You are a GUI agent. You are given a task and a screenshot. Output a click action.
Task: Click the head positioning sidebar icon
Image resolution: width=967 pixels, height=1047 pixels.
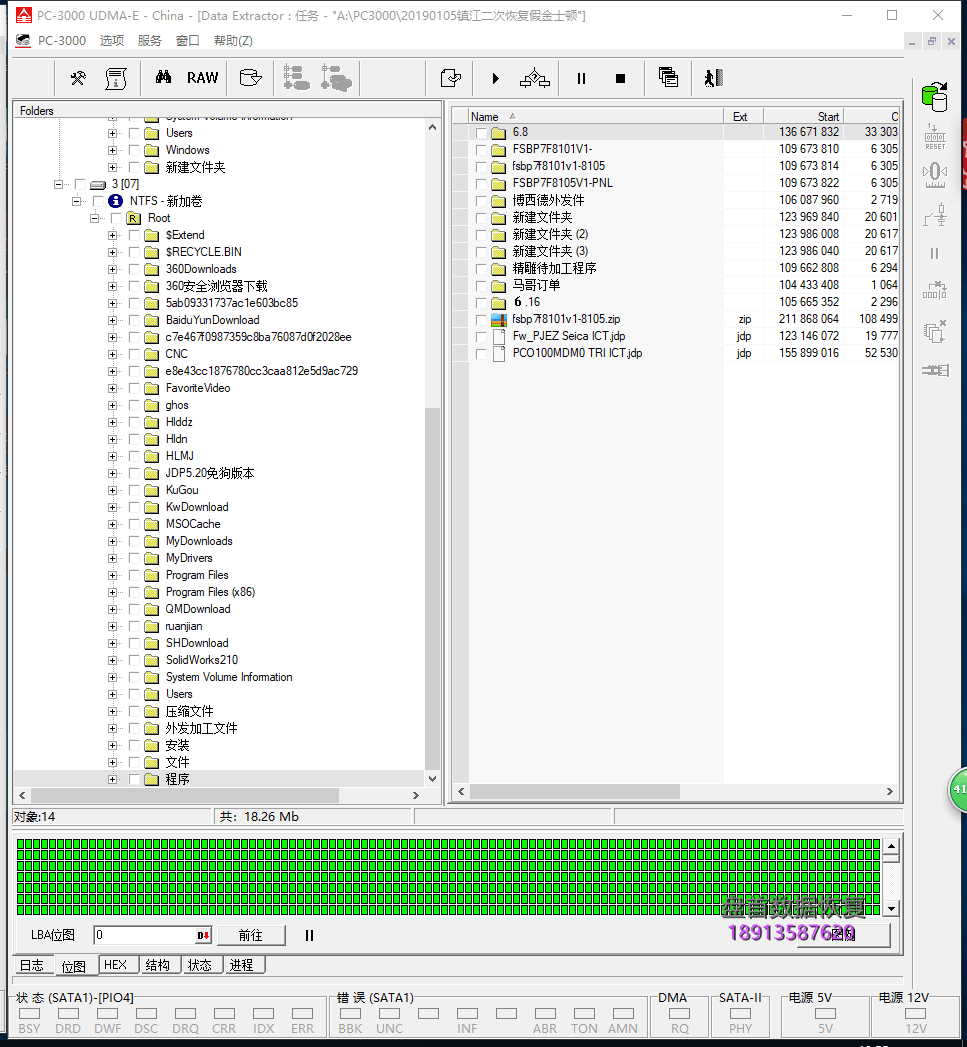point(935,175)
